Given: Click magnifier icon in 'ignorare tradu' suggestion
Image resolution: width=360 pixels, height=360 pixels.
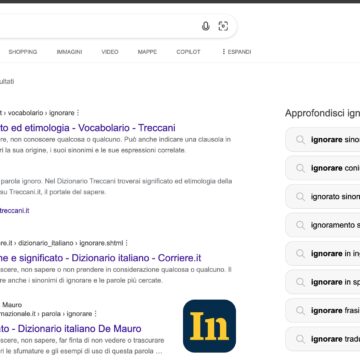Looking at the screenshot, I should tap(300, 339).
